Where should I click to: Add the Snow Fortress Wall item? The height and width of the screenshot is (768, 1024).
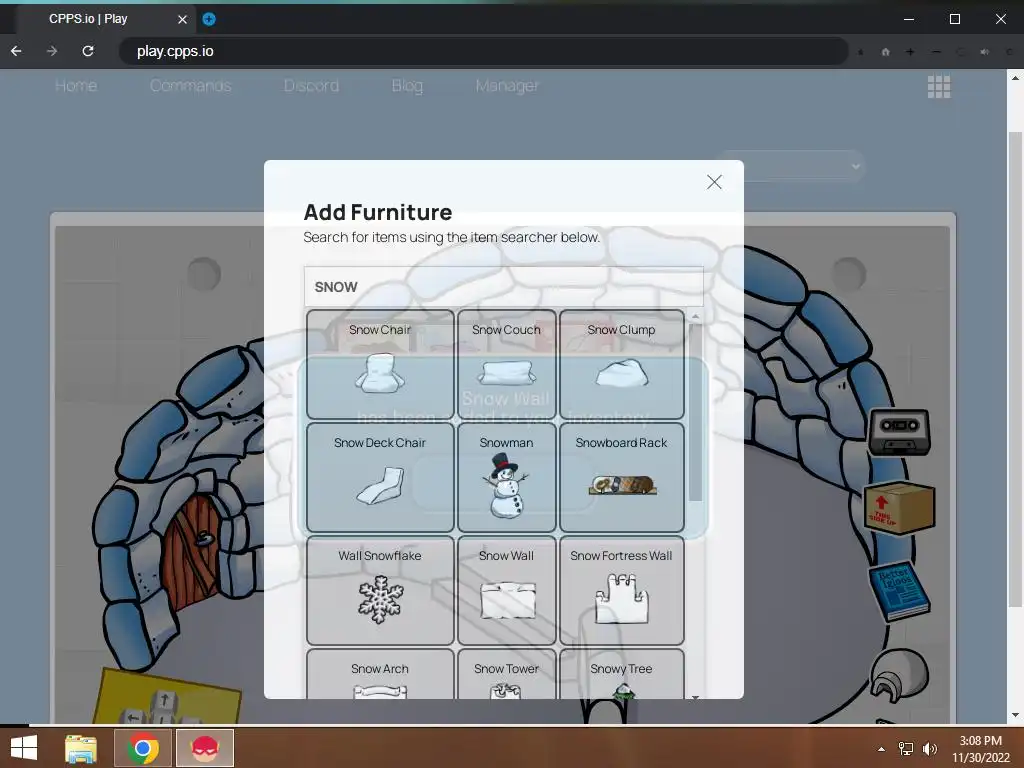pyautogui.click(x=622, y=590)
